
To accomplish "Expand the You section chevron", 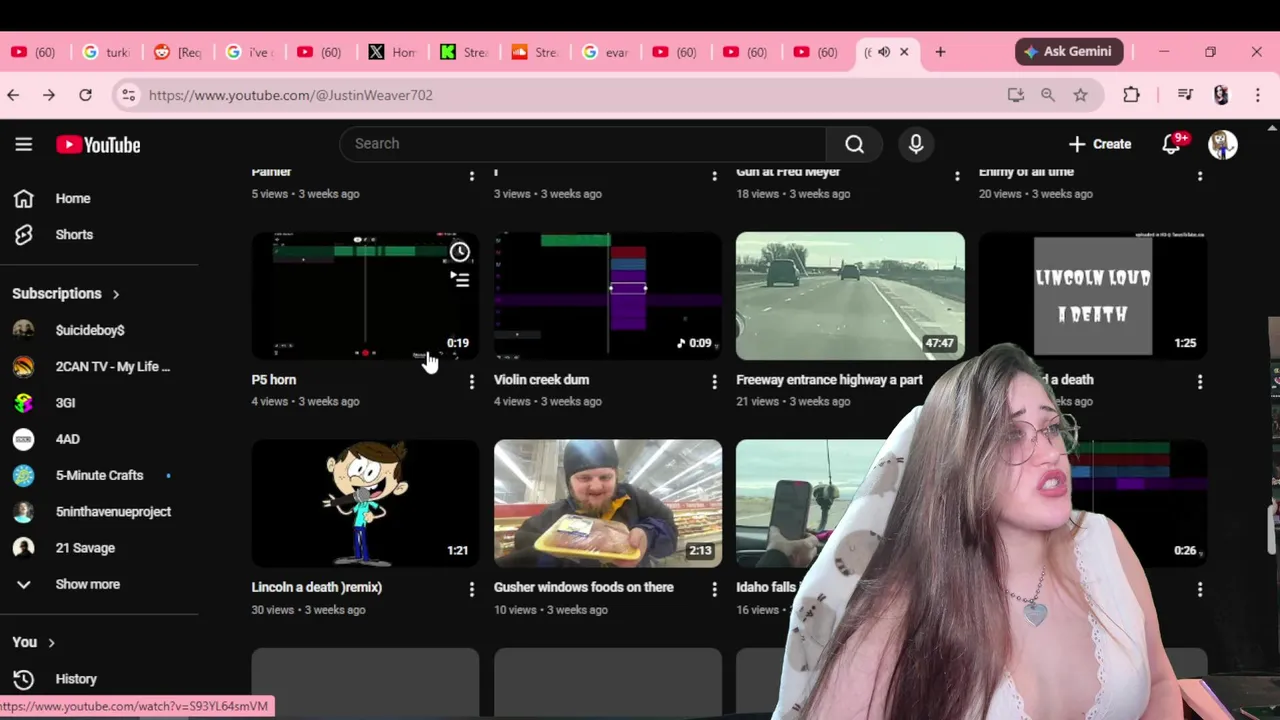I will 51,643.
